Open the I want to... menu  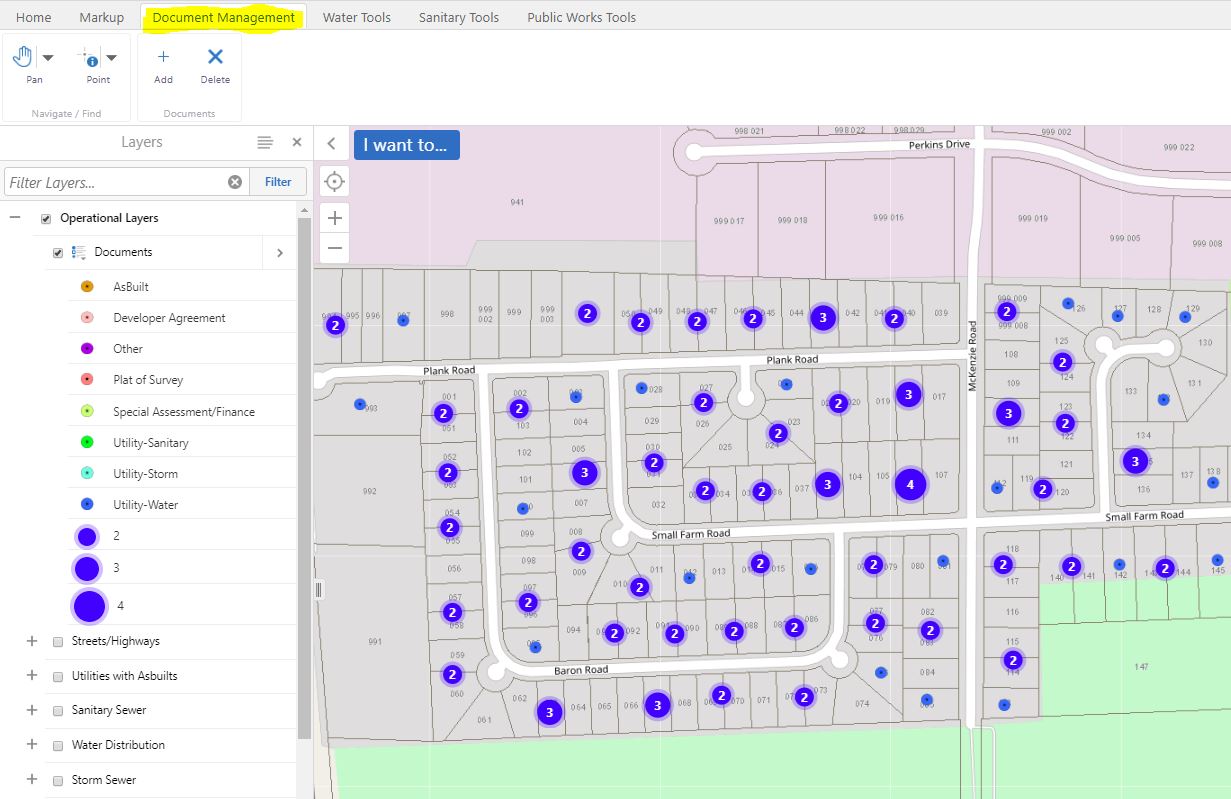coord(406,145)
